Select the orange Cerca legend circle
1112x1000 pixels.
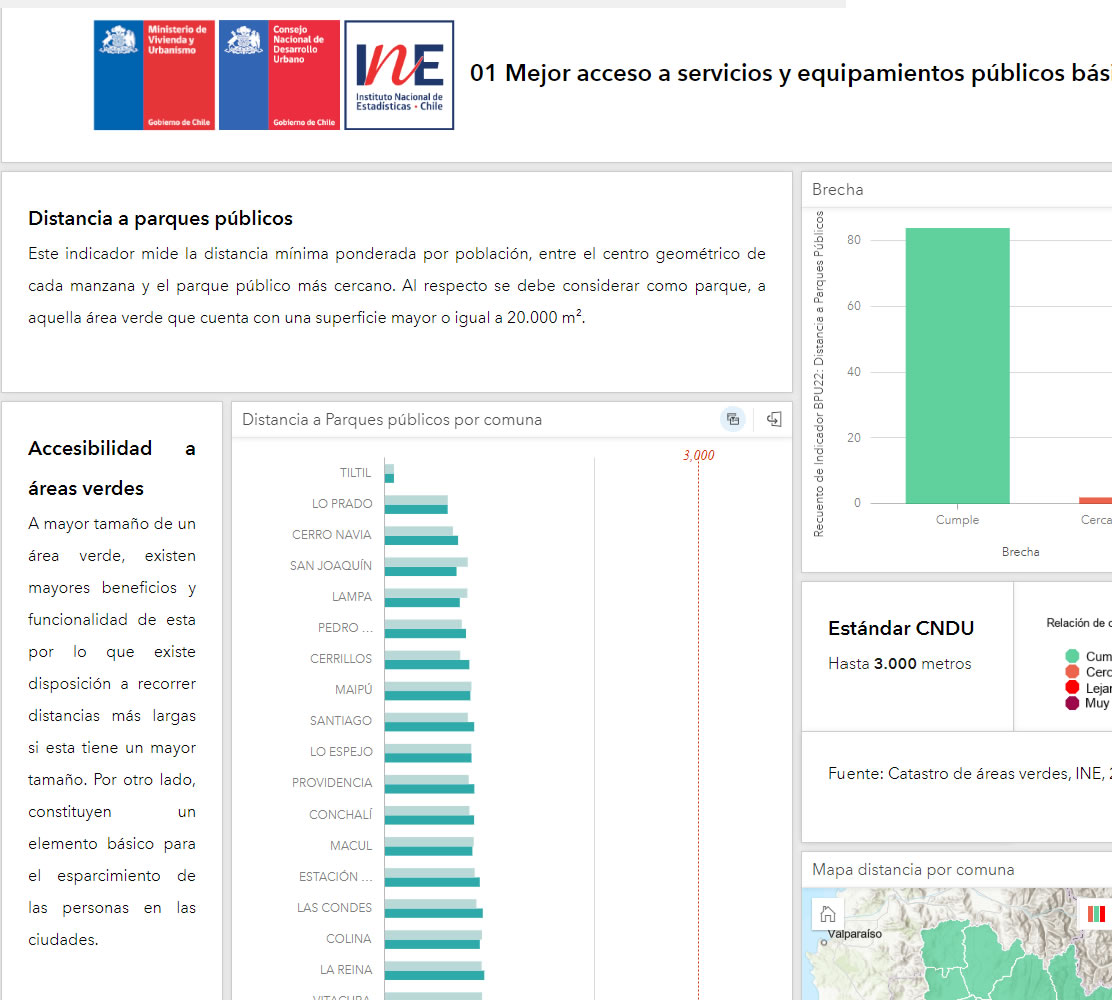pos(1072,672)
